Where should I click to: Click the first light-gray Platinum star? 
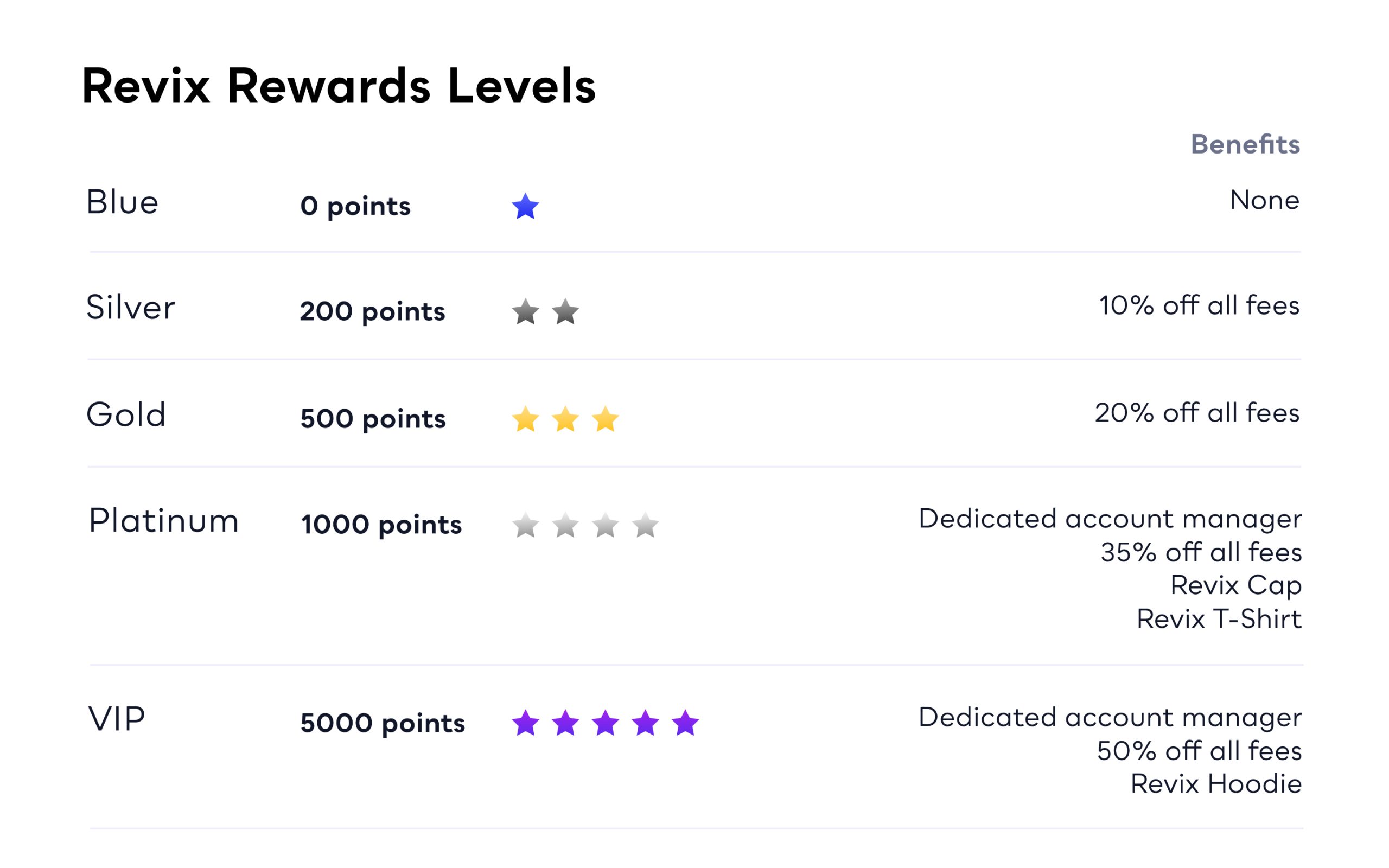[x=525, y=525]
